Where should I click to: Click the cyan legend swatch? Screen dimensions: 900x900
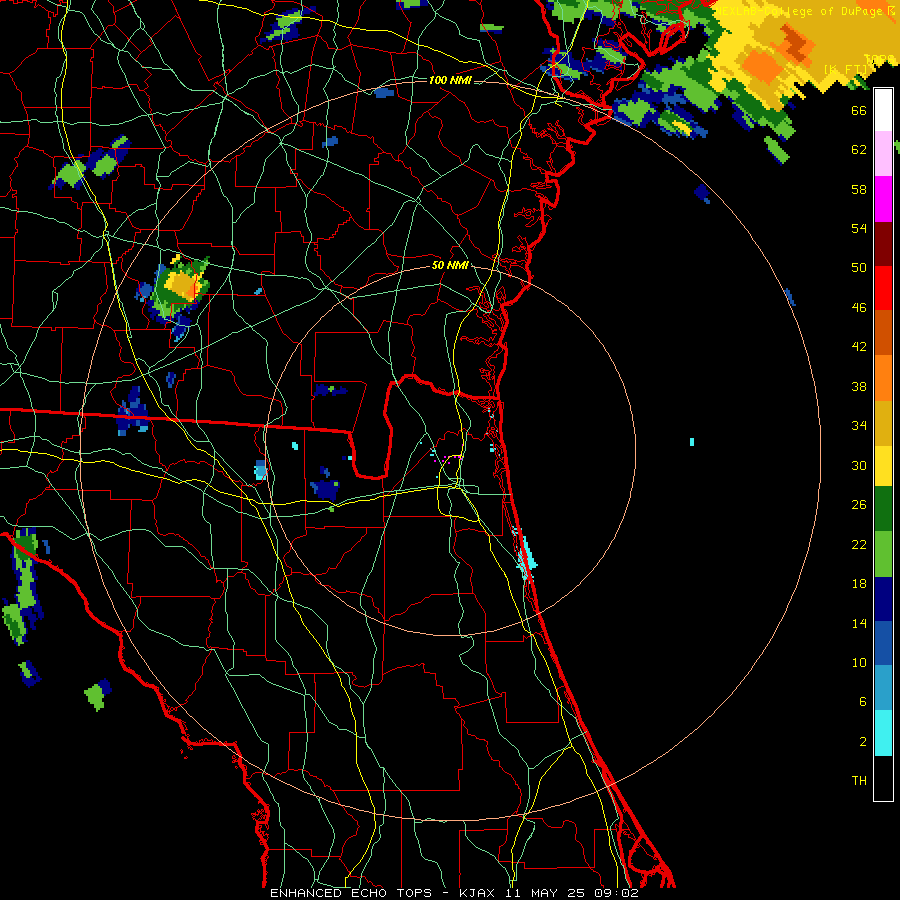coord(883,733)
